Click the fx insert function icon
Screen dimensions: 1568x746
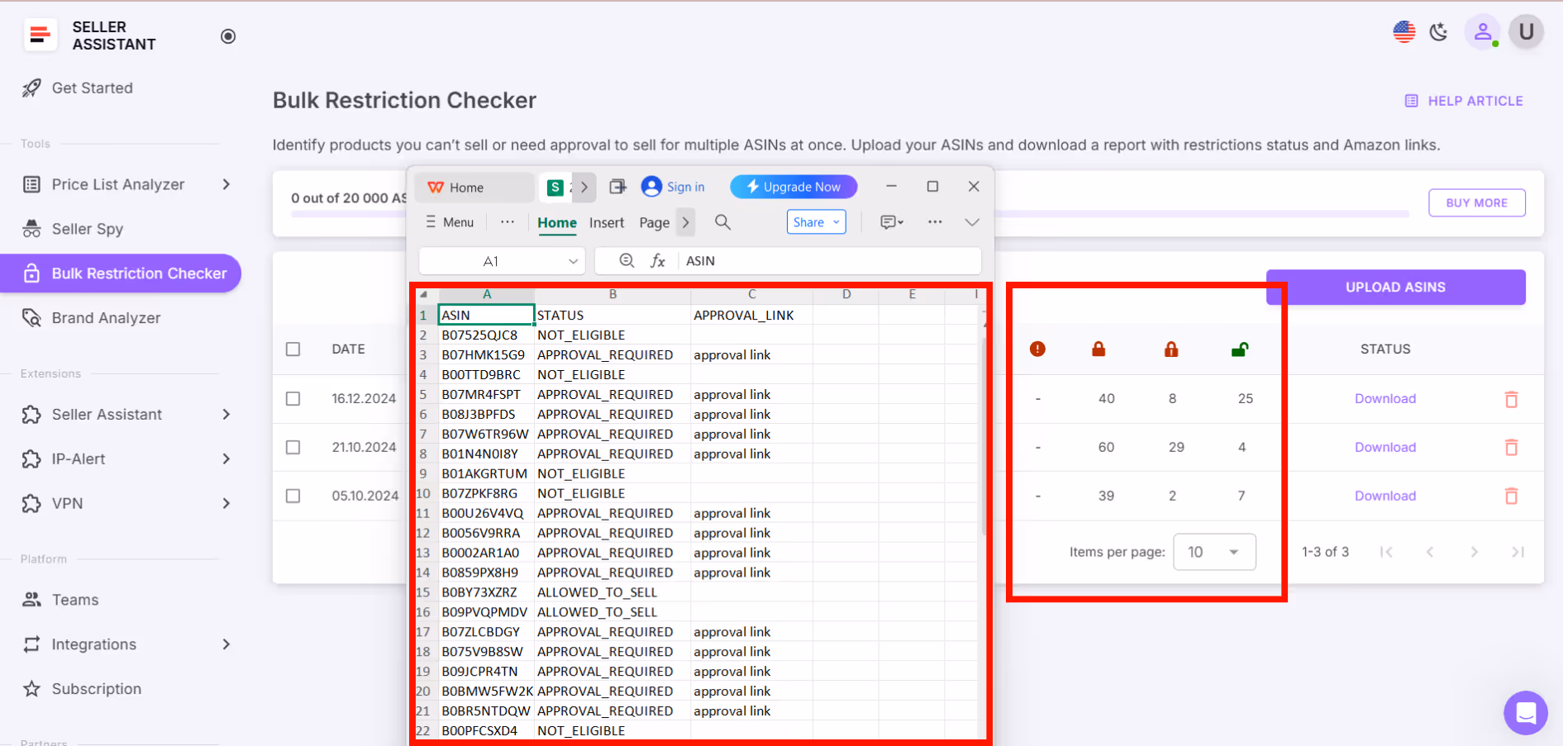click(x=658, y=261)
